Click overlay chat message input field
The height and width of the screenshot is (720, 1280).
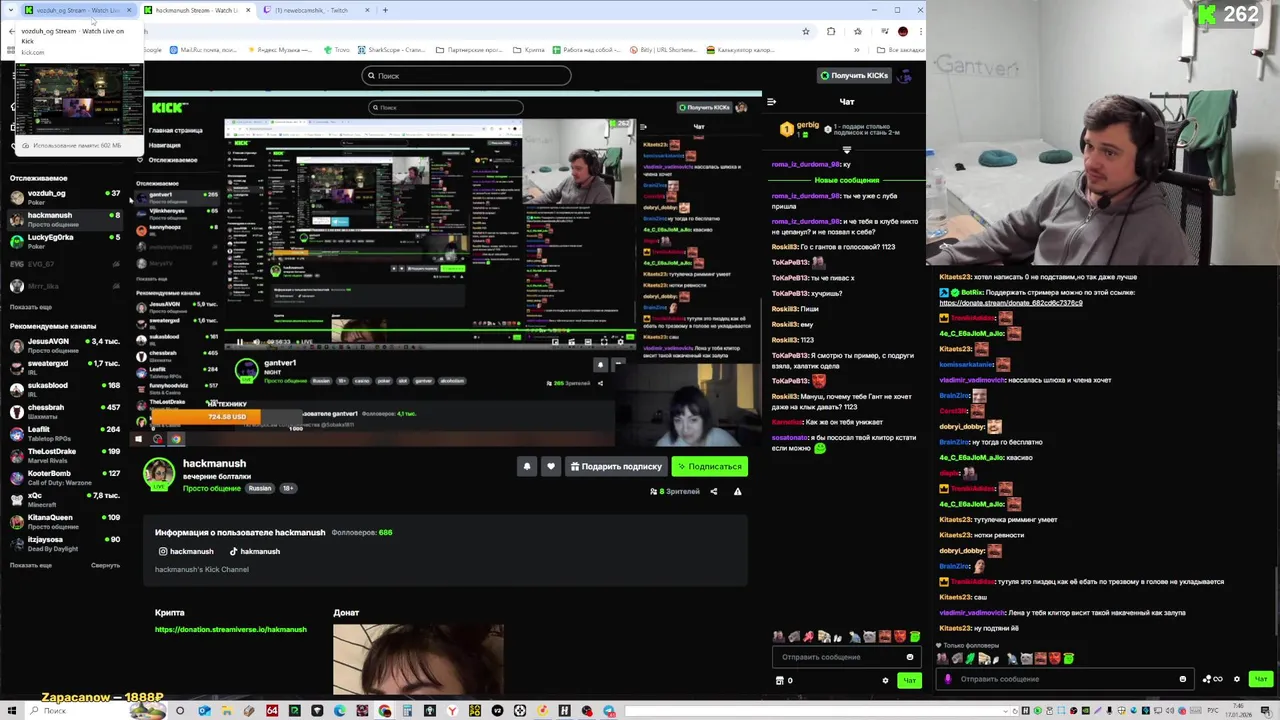point(1065,679)
